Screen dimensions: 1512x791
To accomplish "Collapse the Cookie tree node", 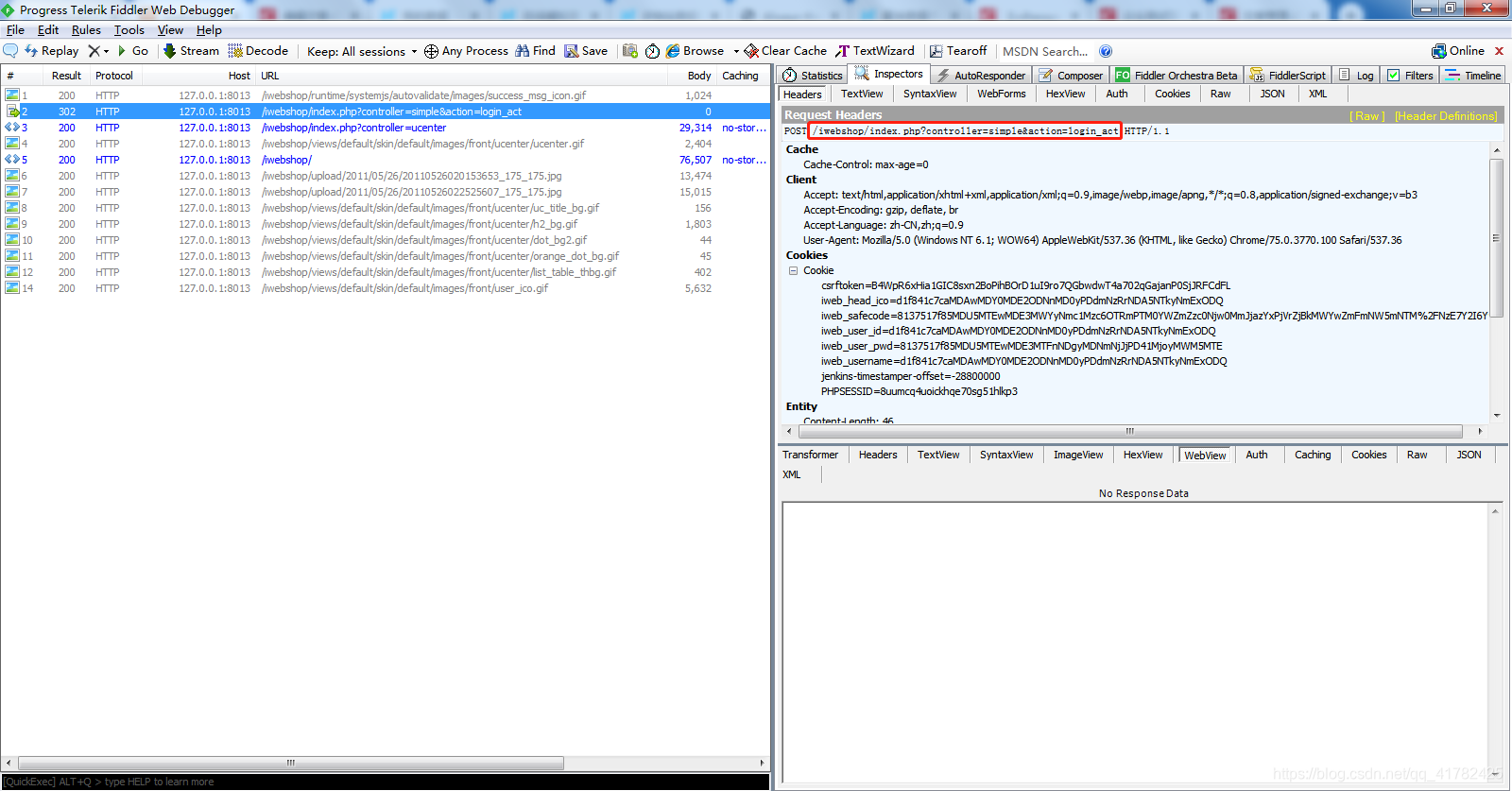I will (x=793, y=270).
